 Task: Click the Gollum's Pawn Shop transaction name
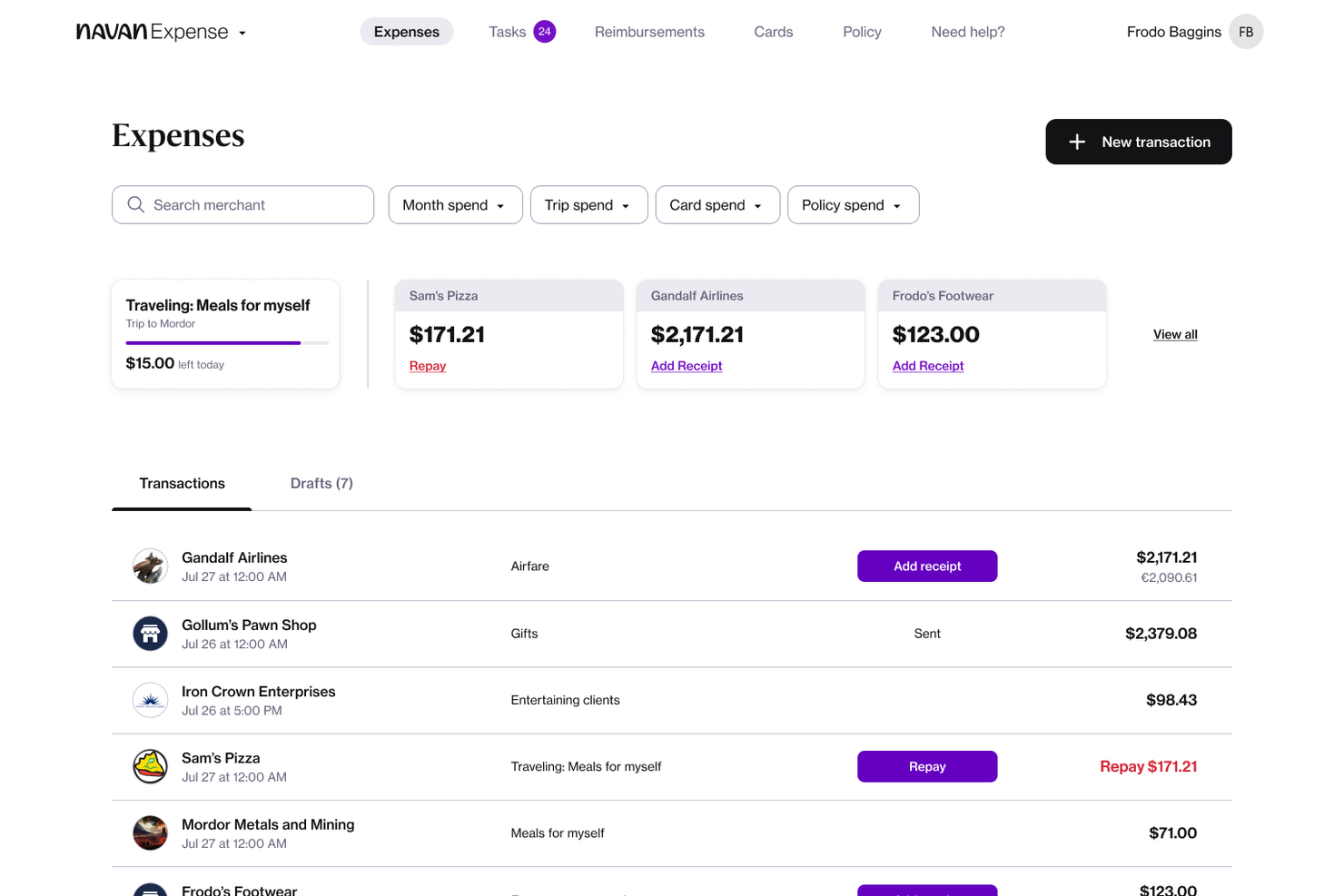(249, 625)
